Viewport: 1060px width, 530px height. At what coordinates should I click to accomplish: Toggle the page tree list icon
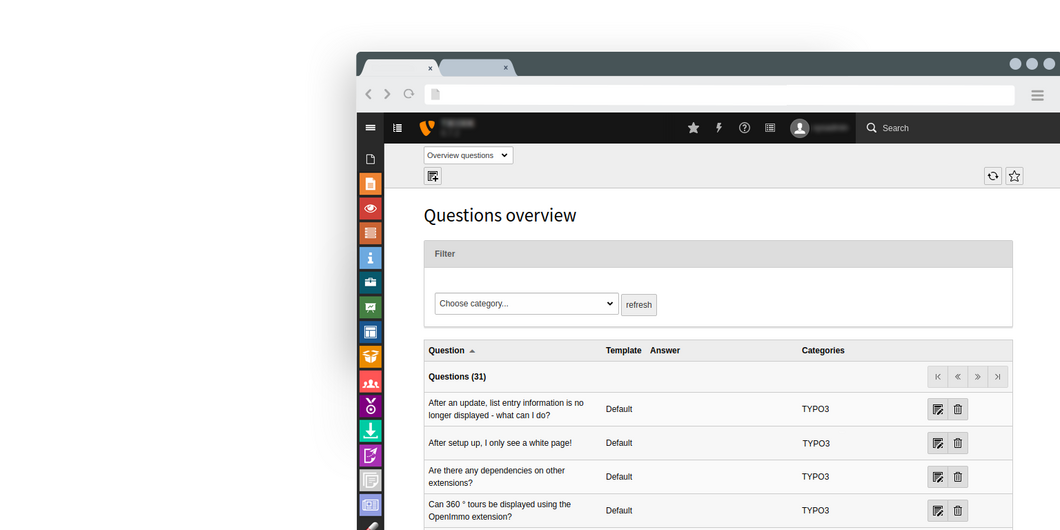[x=398, y=128]
